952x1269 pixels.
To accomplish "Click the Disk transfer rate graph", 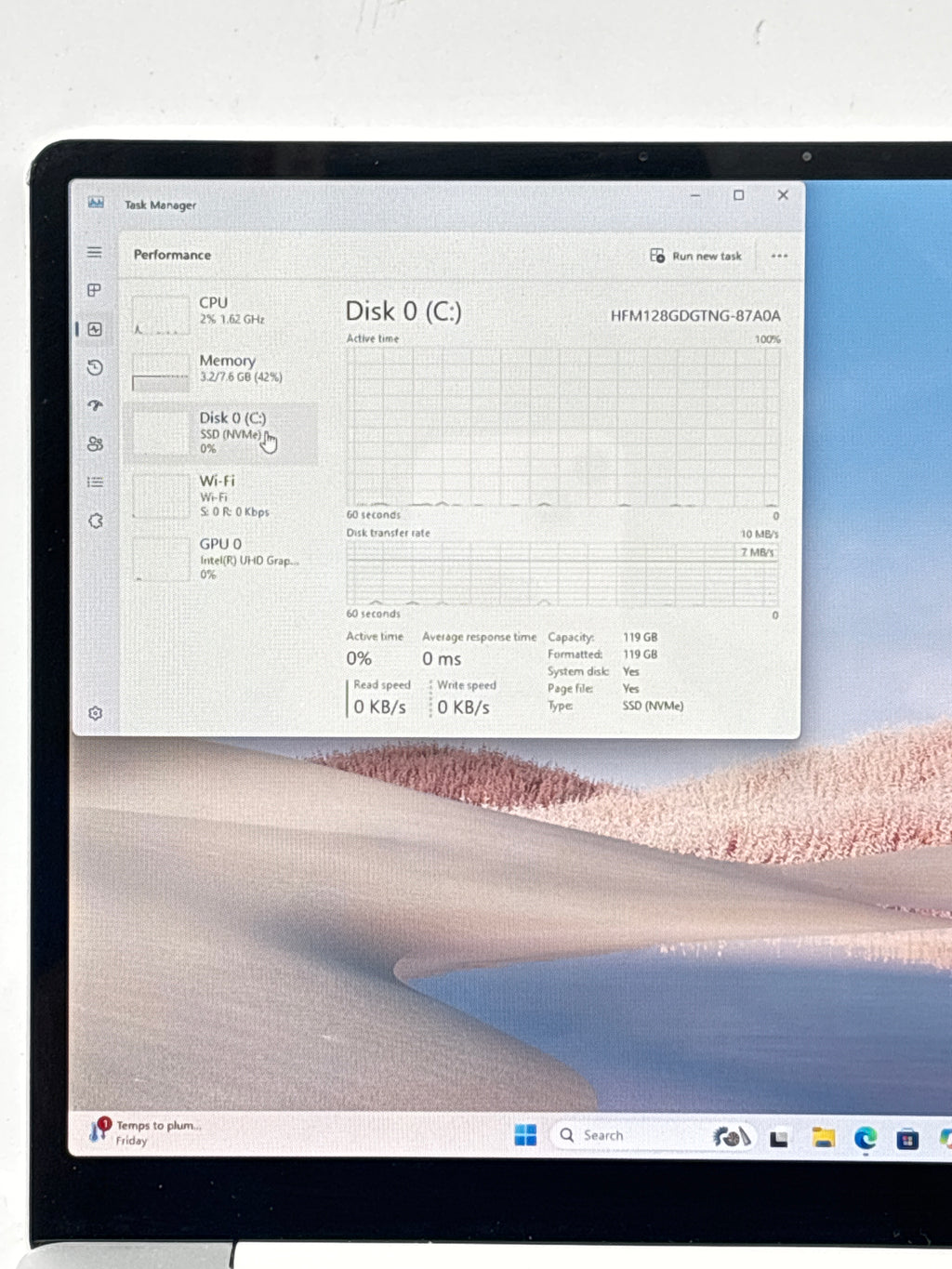I will [562, 574].
